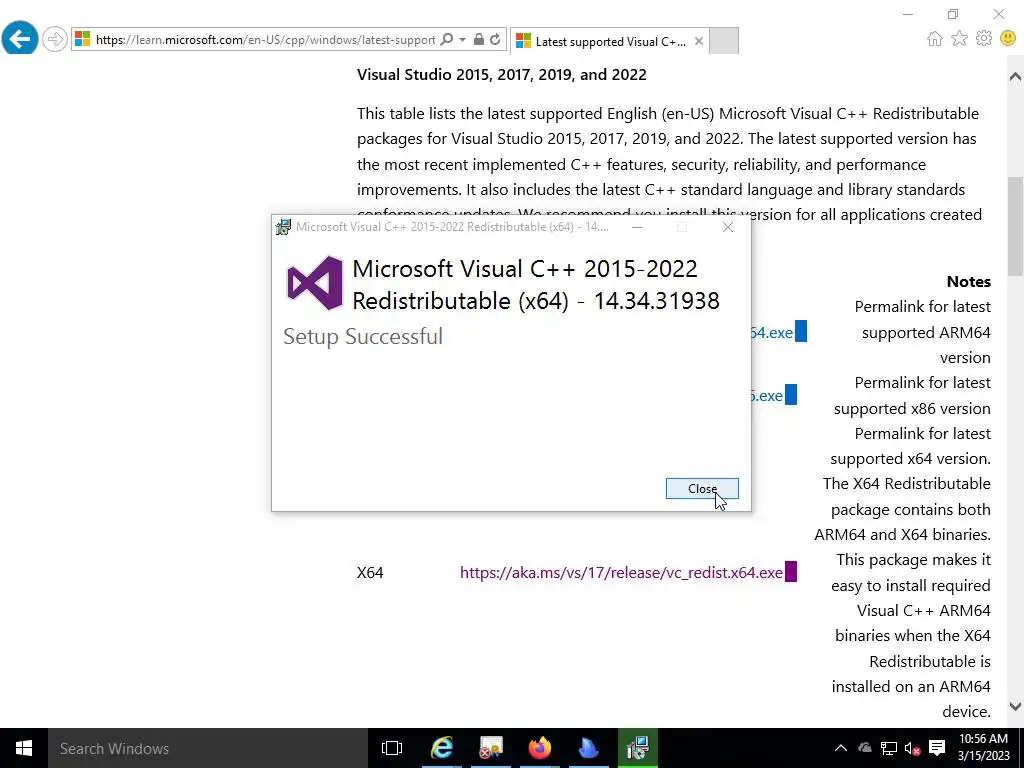
Task: Open browser Tools gear icon
Action: pyautogui.click(x=984, y=39)
